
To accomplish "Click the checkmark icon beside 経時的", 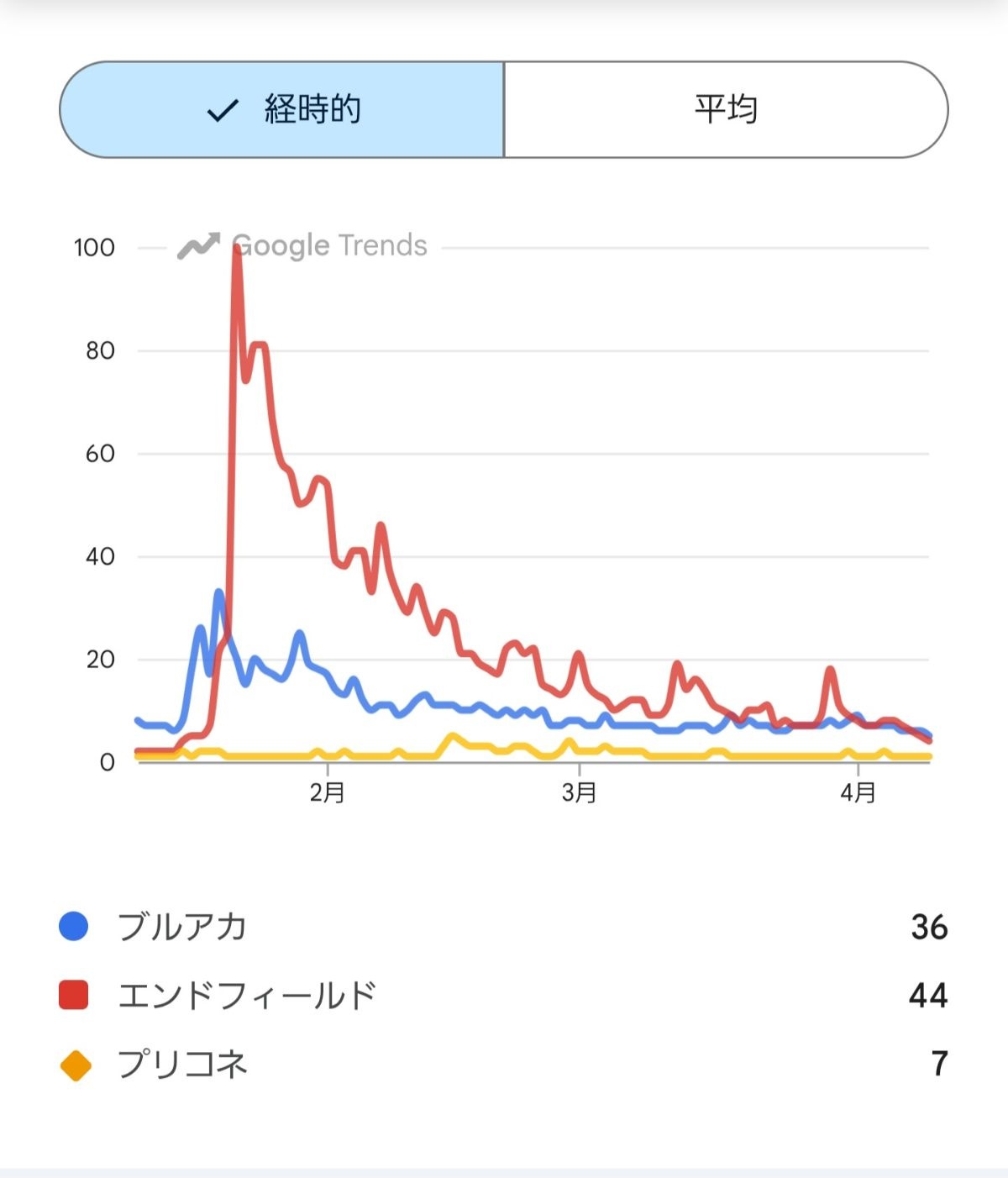I will (223, 110).
